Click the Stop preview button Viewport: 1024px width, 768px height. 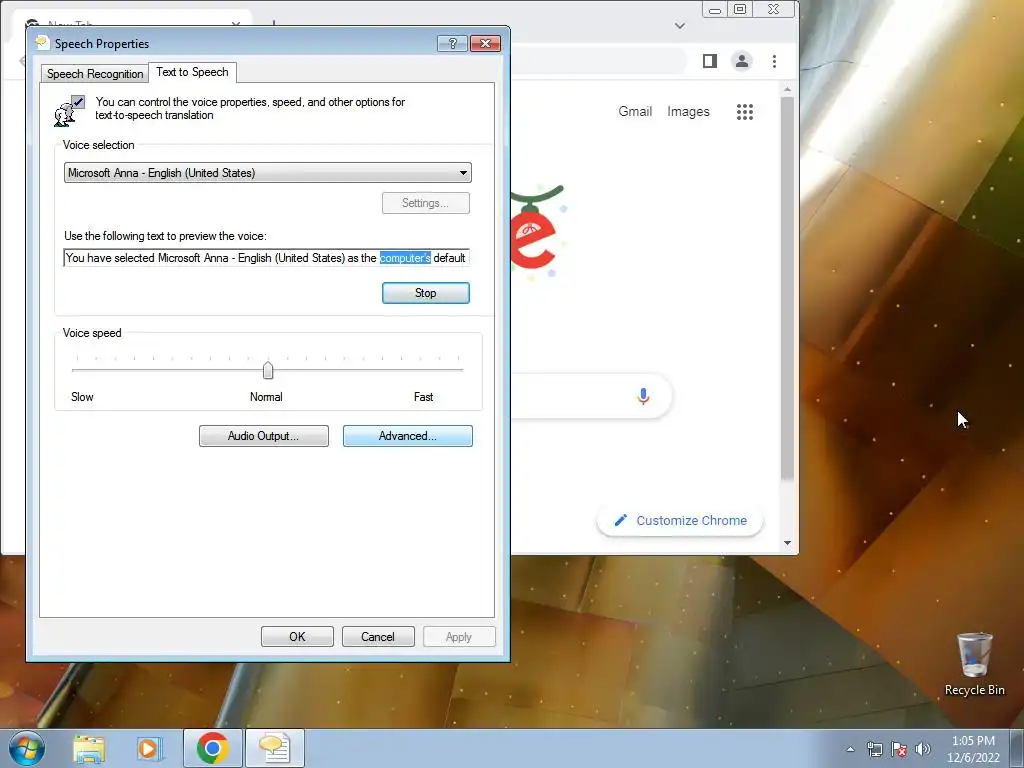pos(425,293)
